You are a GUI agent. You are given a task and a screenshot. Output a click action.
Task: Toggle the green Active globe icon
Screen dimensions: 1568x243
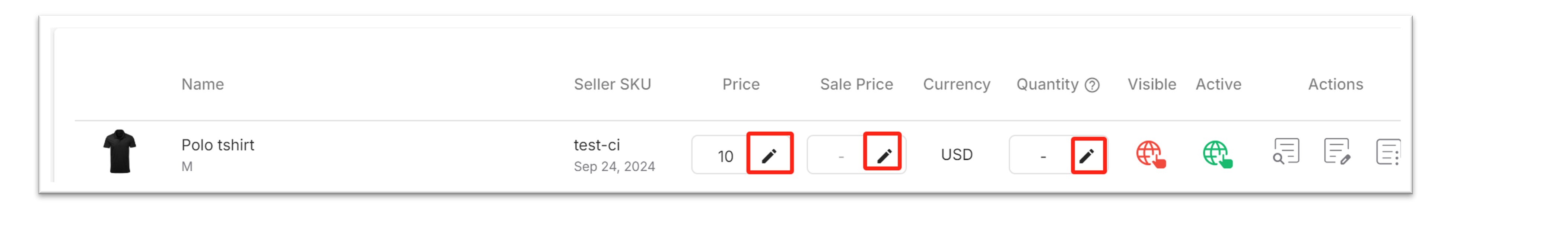click(1217, 154)
